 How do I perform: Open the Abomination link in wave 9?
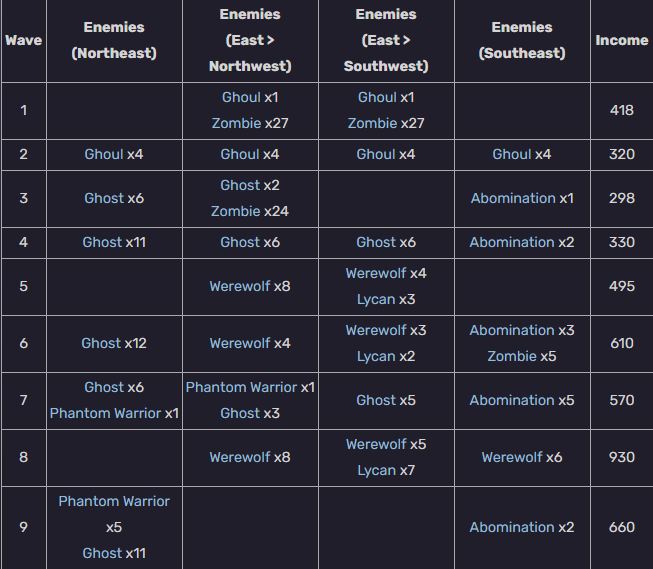click(x=512, y=527)
